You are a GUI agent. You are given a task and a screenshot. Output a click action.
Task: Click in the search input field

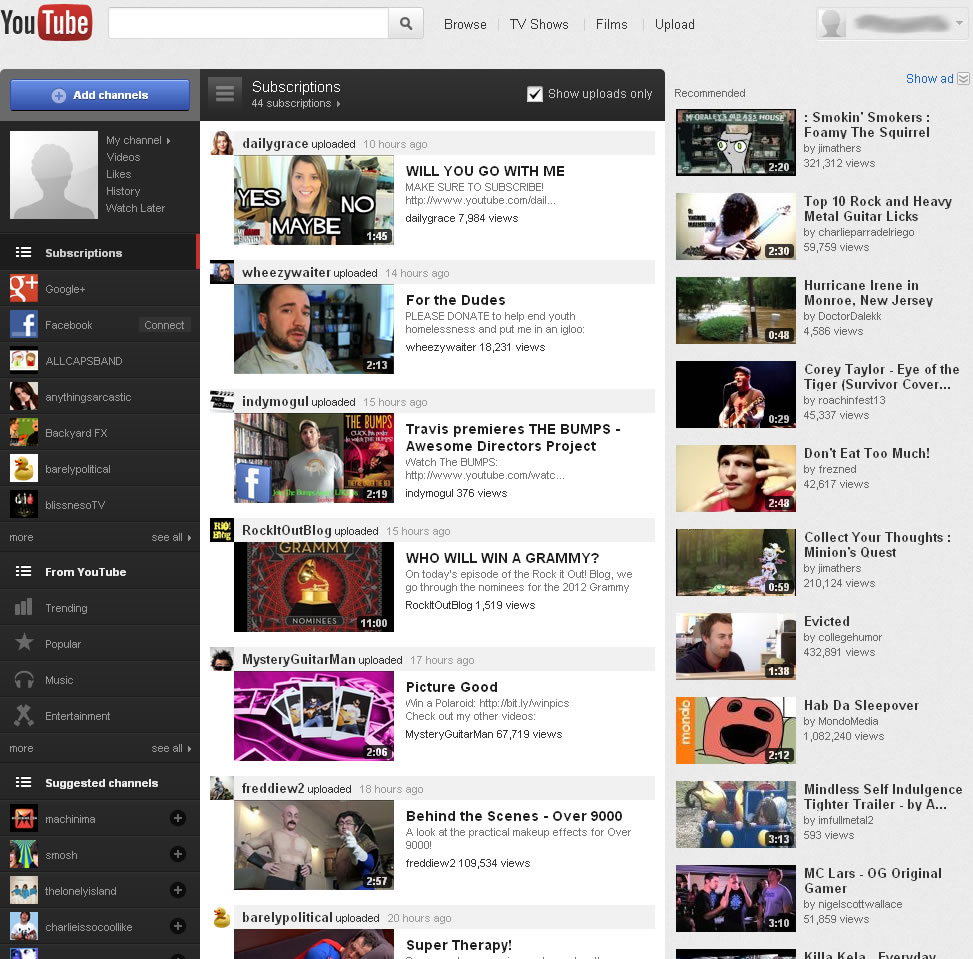point(248,24)
